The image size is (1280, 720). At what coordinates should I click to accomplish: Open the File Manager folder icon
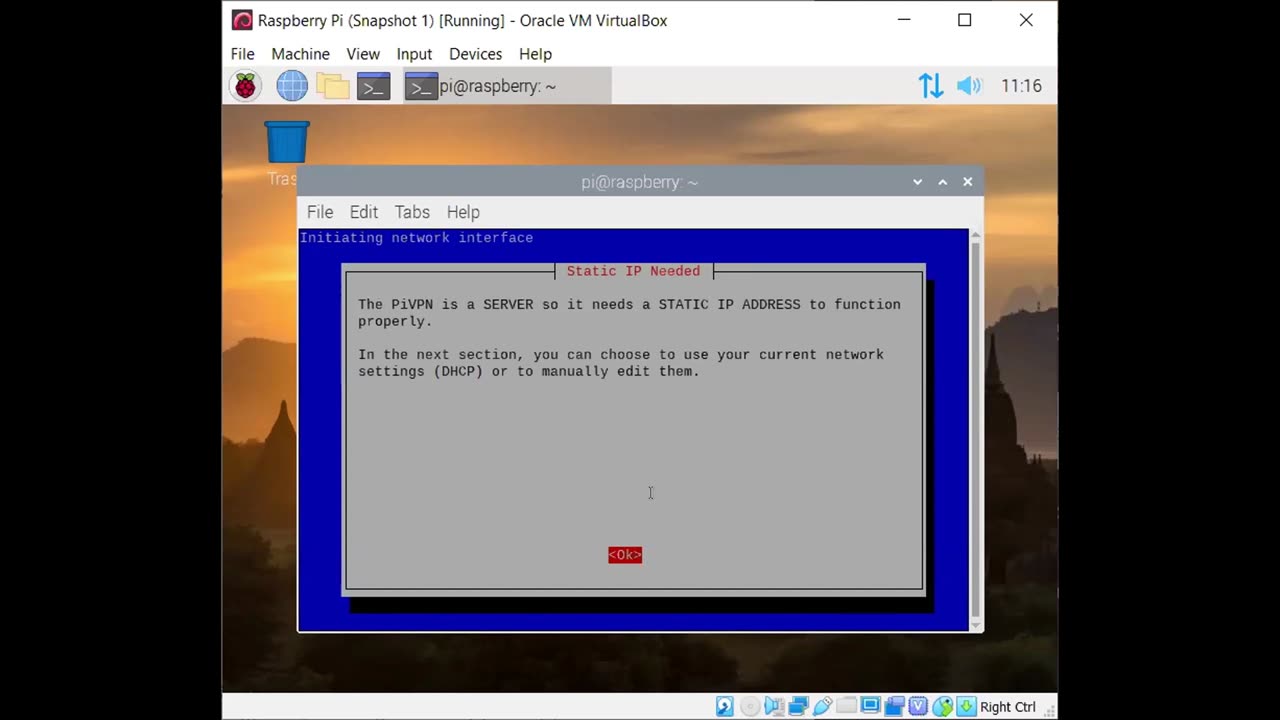[333, 86]
